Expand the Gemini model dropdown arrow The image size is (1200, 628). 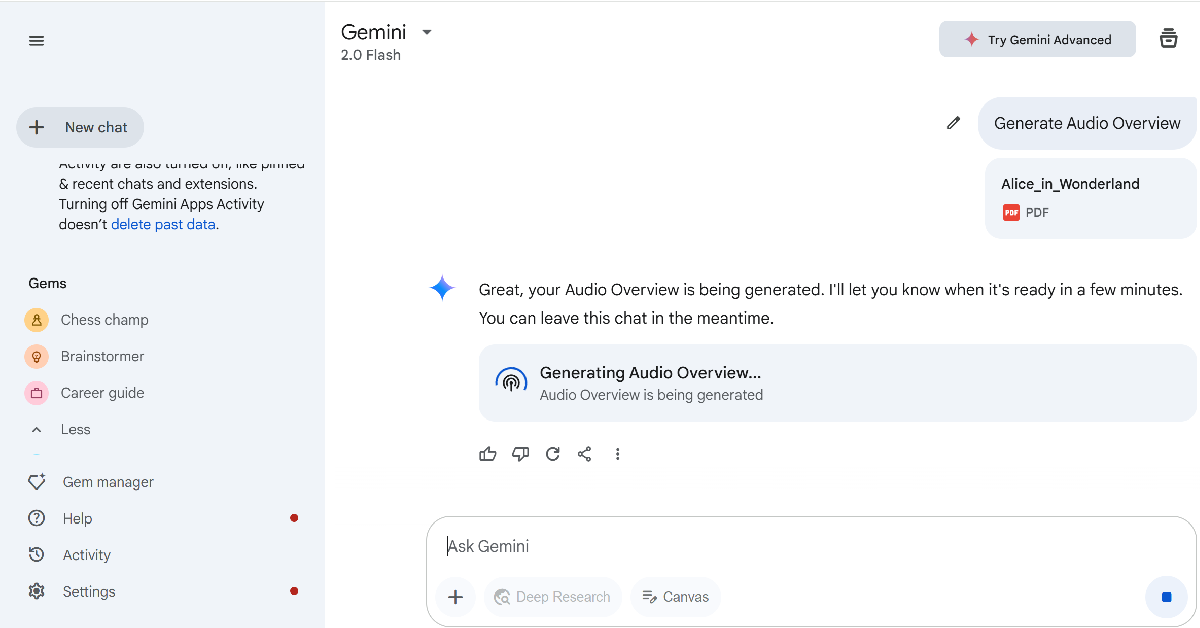427,32
